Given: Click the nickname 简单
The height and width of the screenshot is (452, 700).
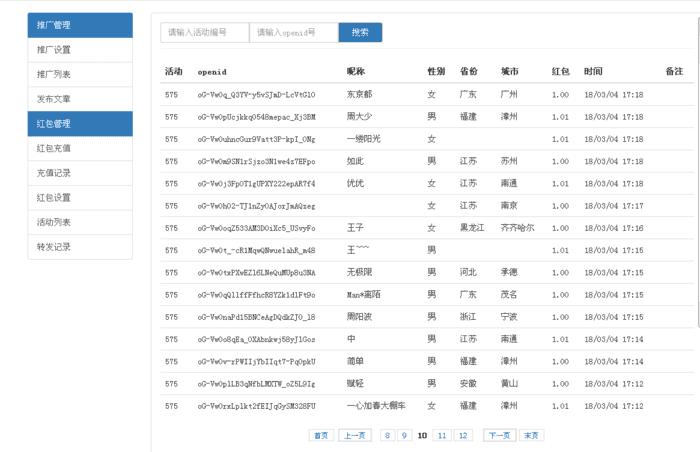Looking at the screenshot, I should 355,361.
